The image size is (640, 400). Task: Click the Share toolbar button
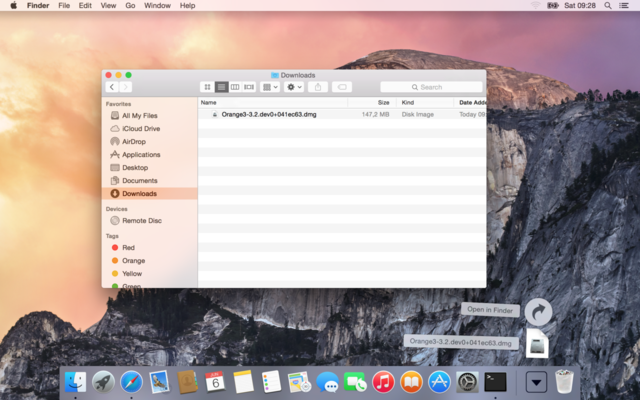[x=318, y=87]
